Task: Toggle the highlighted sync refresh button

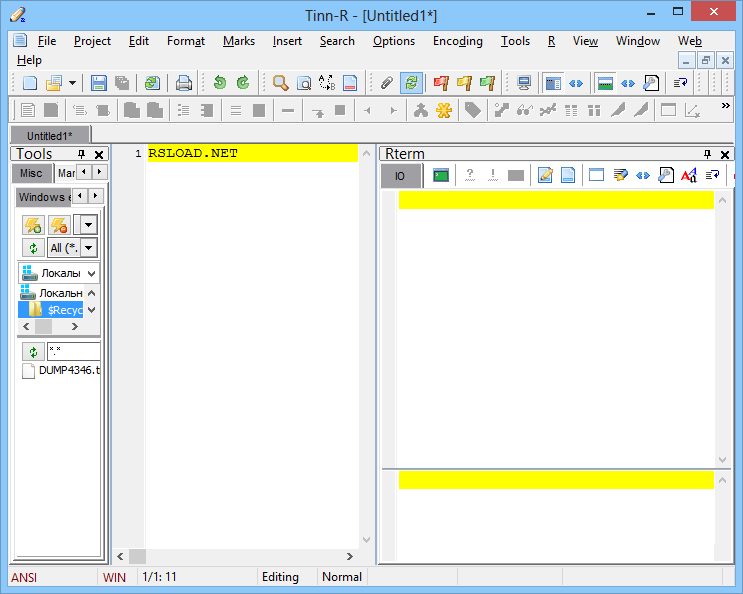Action: [411, 83]
